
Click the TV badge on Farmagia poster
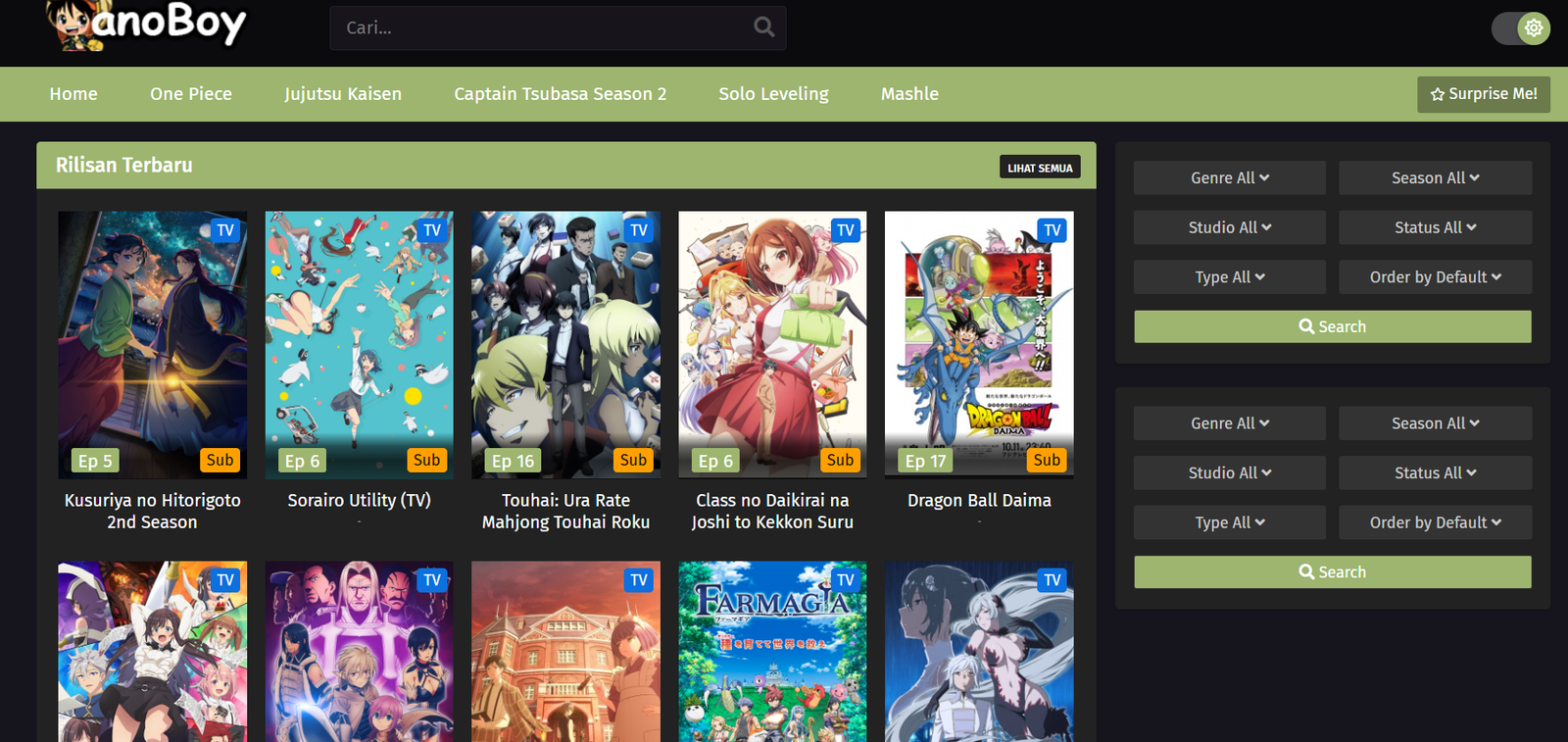pos(845,580)
